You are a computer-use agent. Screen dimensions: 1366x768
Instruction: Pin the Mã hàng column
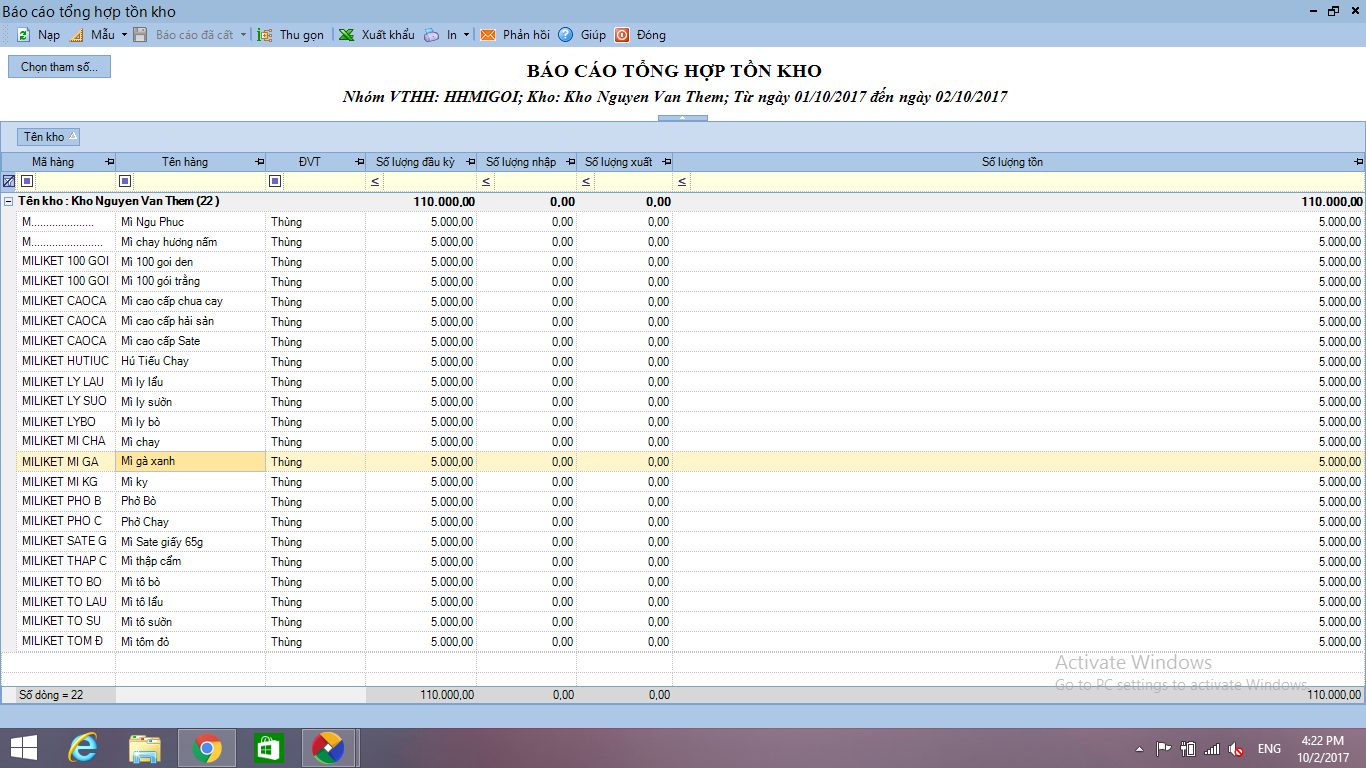[x=109, y=162]
